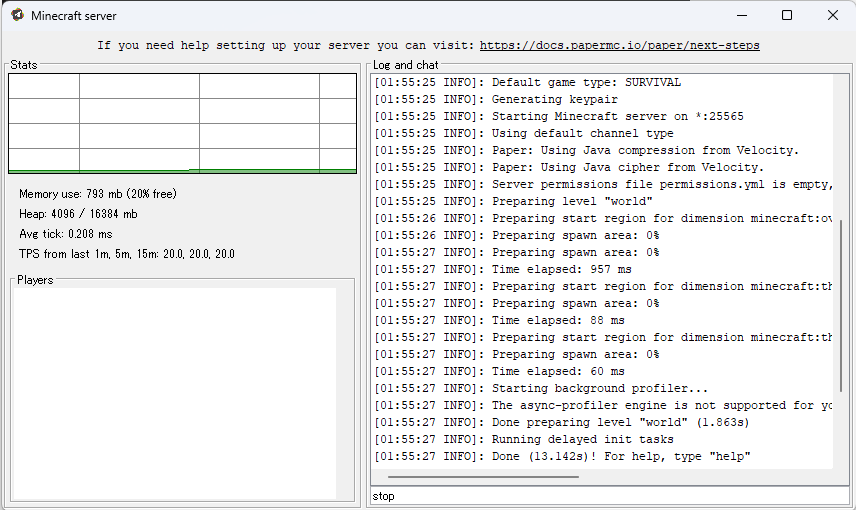Click the "Log and chat" panel label
856x510 pixels.
click(406, 65)
